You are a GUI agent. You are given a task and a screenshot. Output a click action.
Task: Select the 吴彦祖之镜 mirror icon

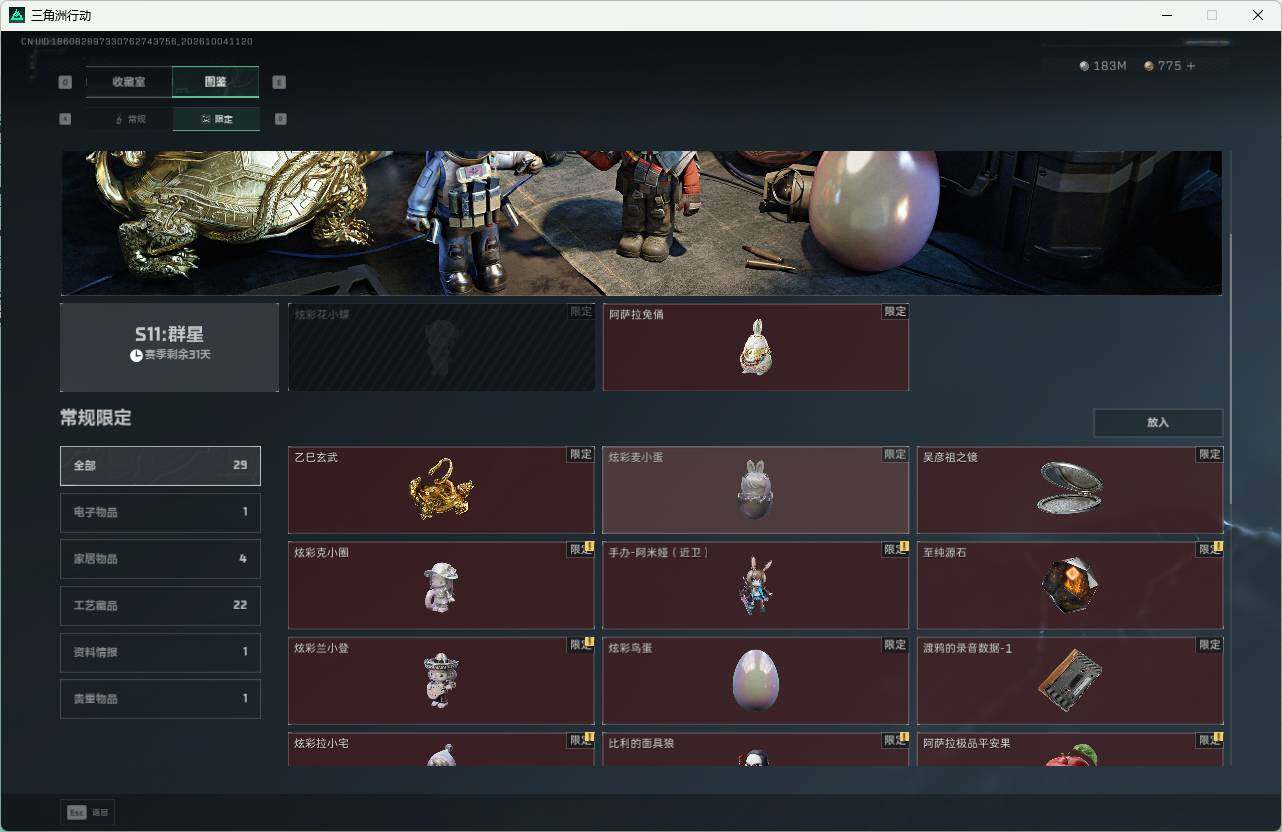click(x=1070, y=488)
